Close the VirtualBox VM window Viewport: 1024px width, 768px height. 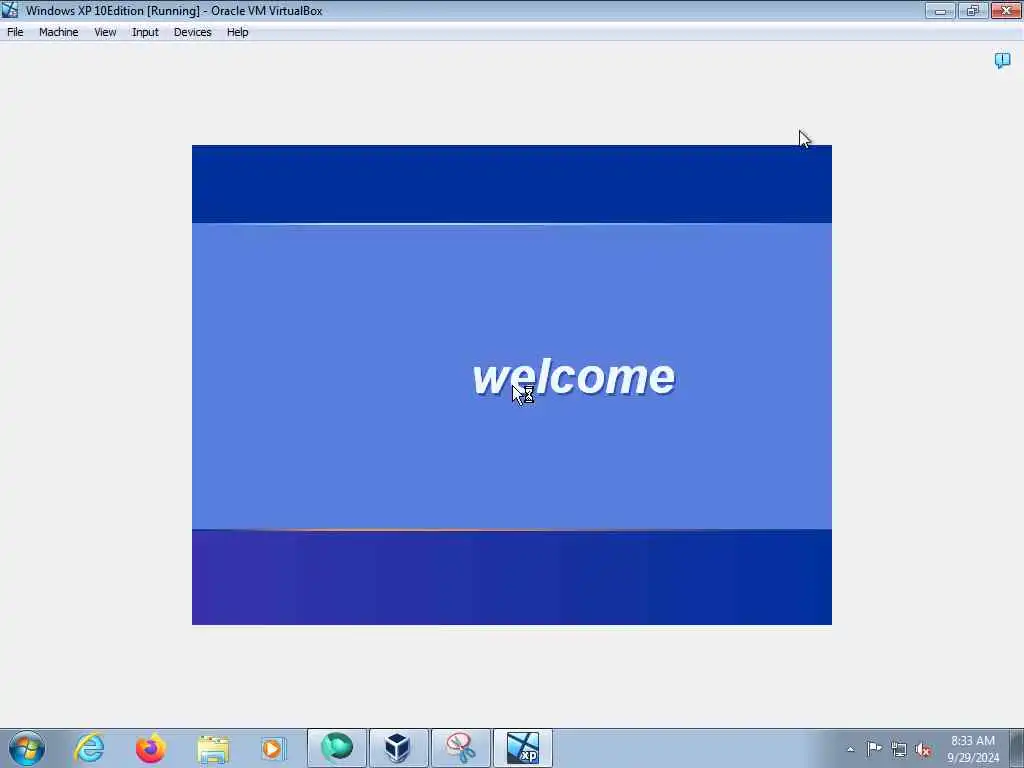(x=1006, y=10)
